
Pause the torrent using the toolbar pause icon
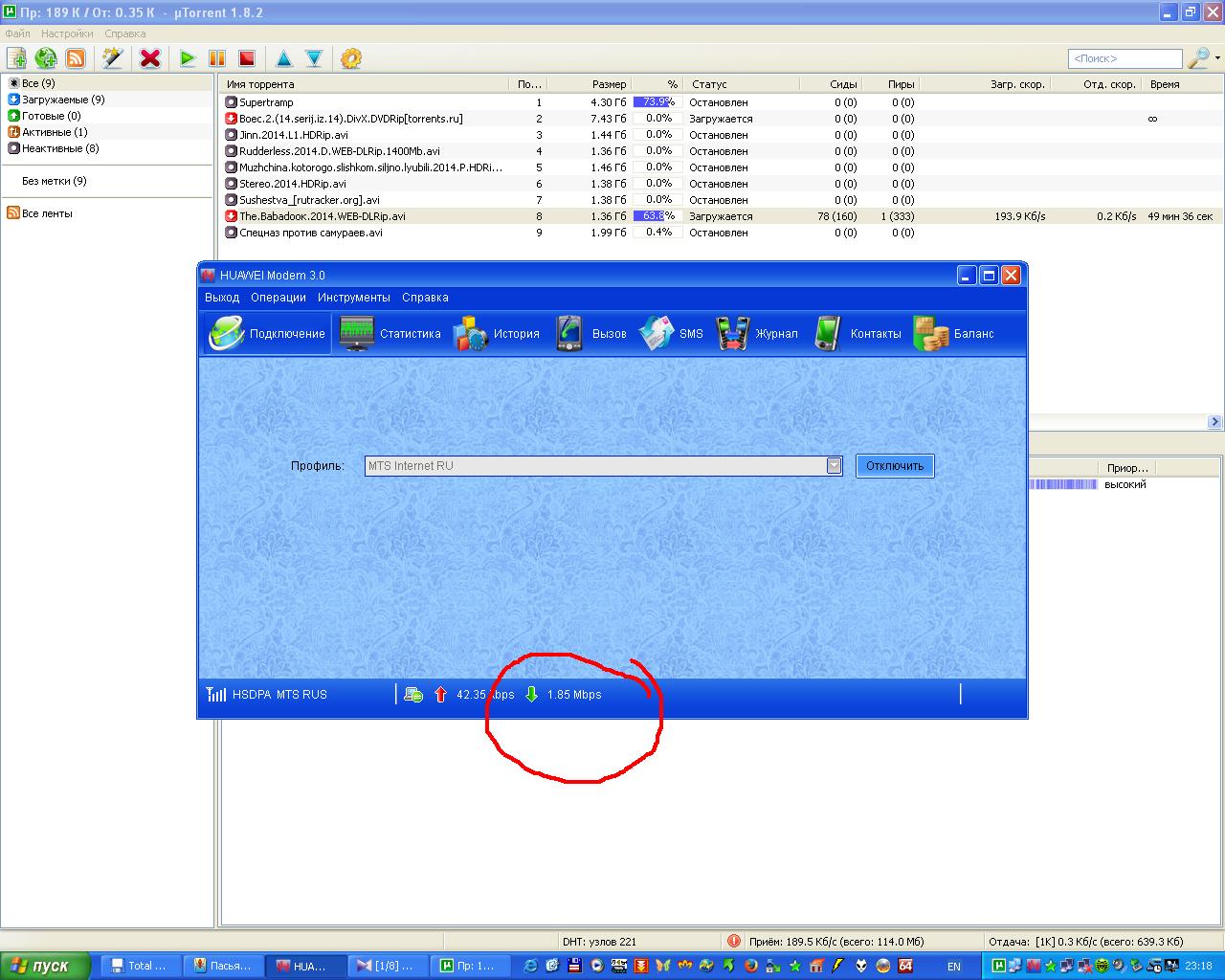pos(217,58)
